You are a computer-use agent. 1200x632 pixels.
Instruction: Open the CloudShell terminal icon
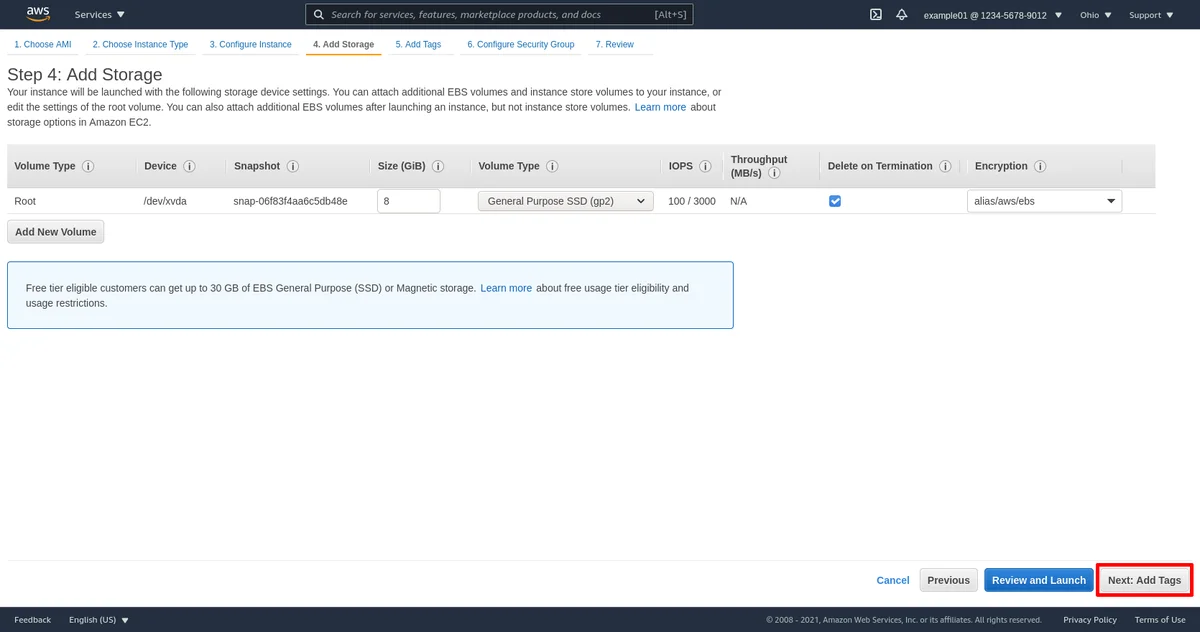pyautogui.click(x=875, y=15)
